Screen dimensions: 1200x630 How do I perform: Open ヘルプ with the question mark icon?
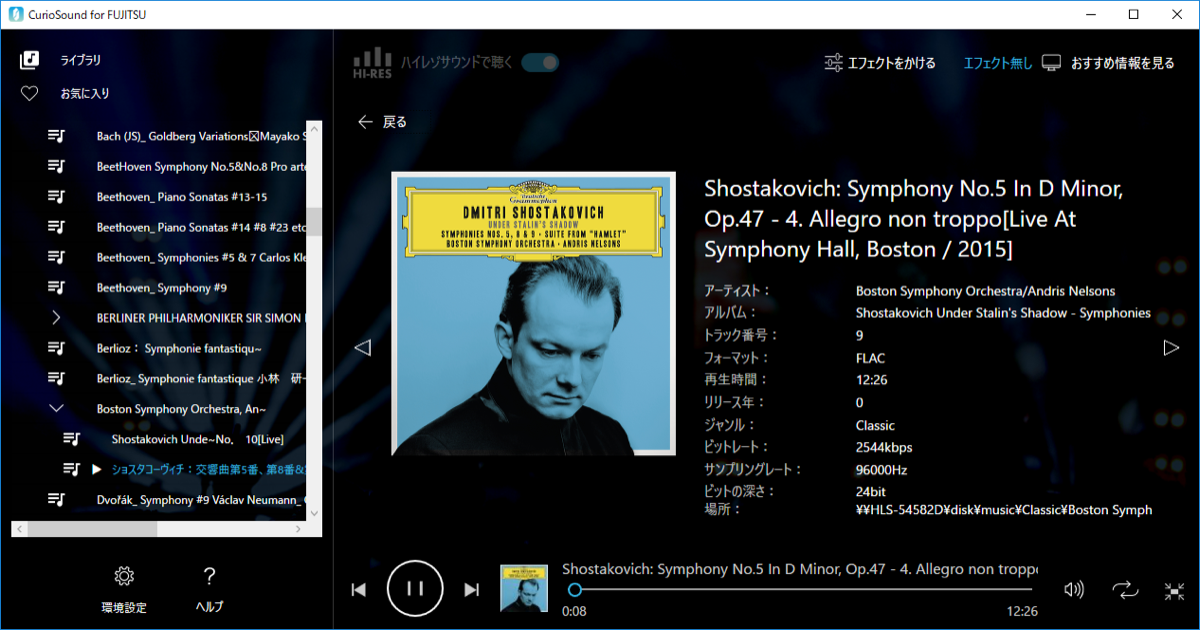(x=209, y=589)
